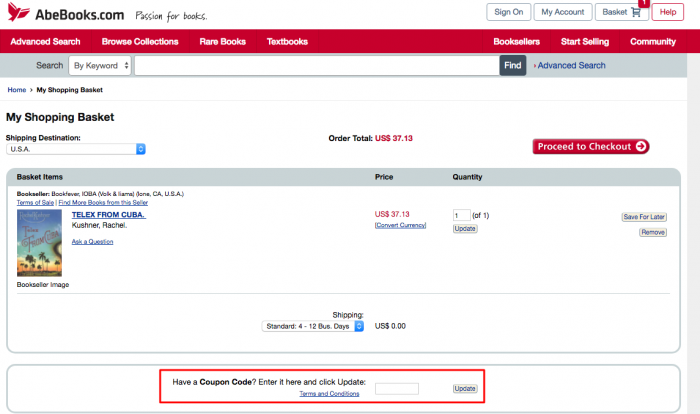Open Booksellers menu item
Image resolution: width=700 pixels, height=414 pixels.
tap(517, 42)
